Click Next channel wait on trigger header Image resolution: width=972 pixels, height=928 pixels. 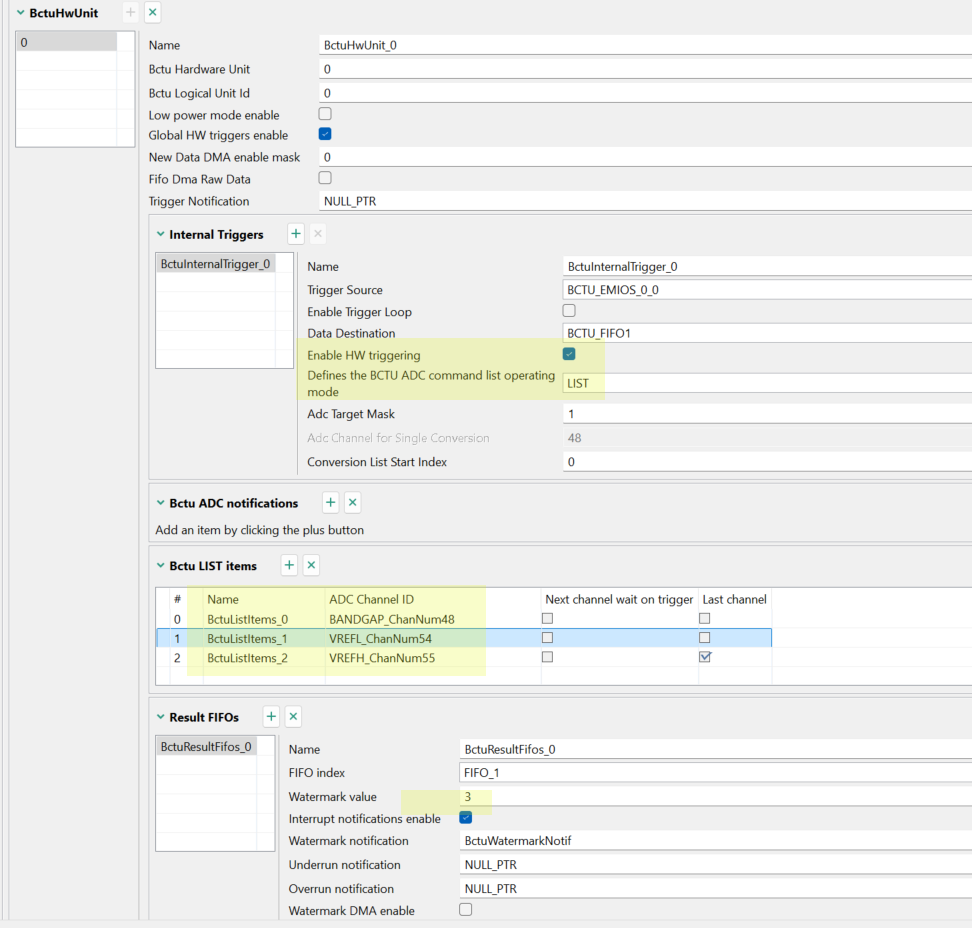(619, 599)
